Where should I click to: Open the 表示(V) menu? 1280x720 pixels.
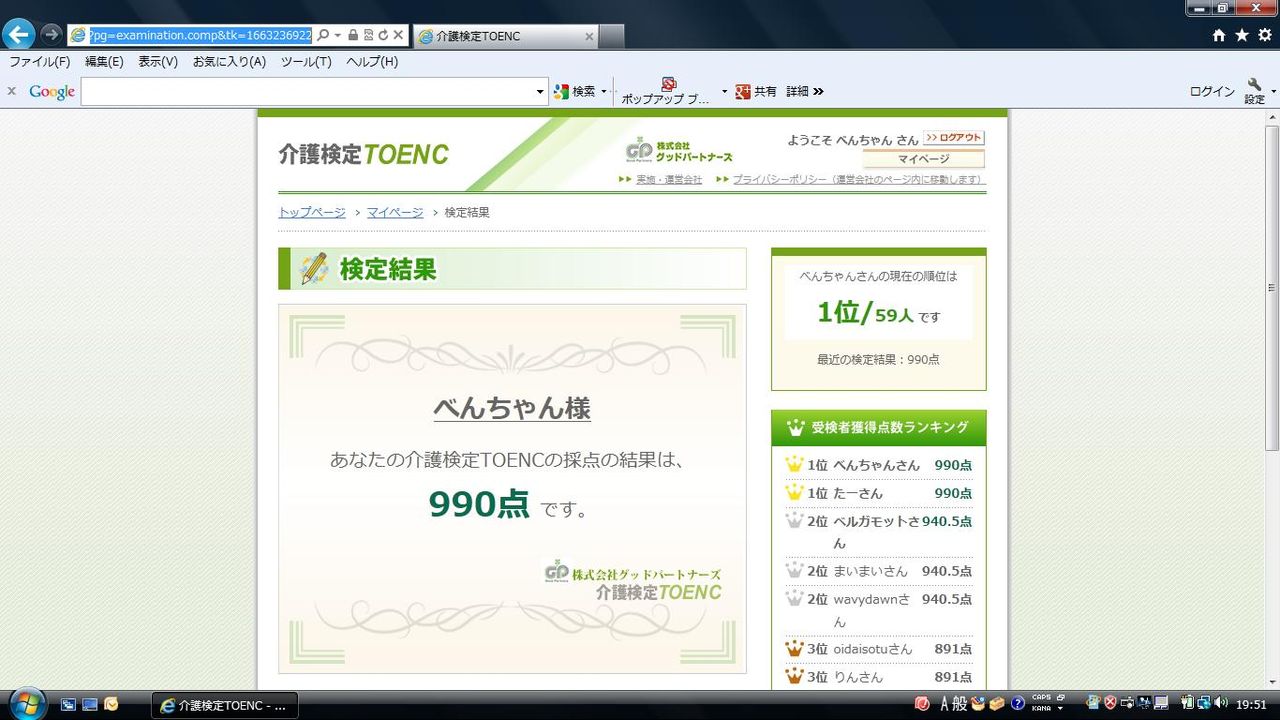(x=158, y=62)
